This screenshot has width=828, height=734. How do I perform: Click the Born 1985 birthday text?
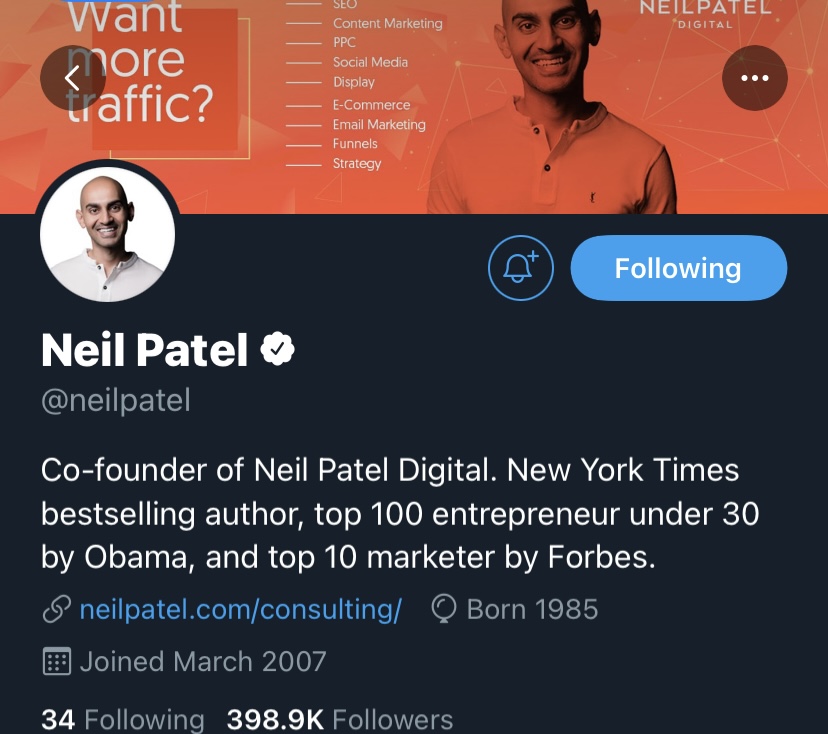click(x=532, y=608)
